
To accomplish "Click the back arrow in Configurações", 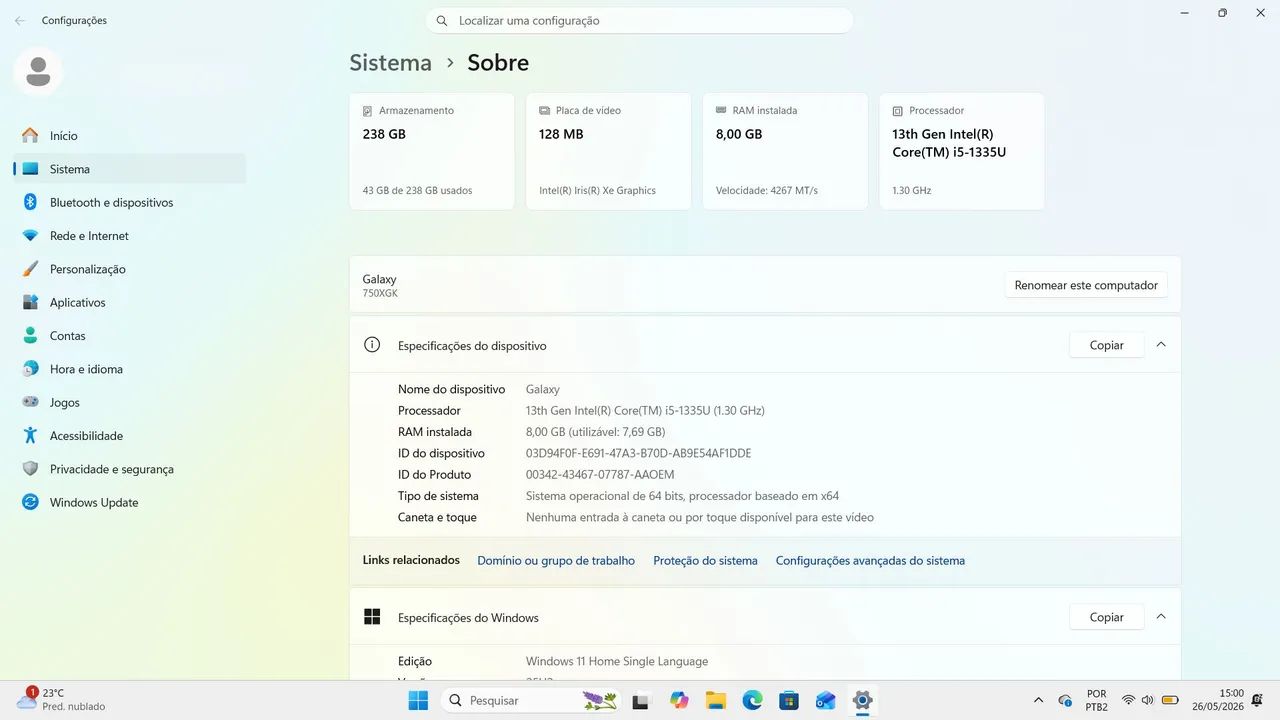I will click(x=20, y=20).
